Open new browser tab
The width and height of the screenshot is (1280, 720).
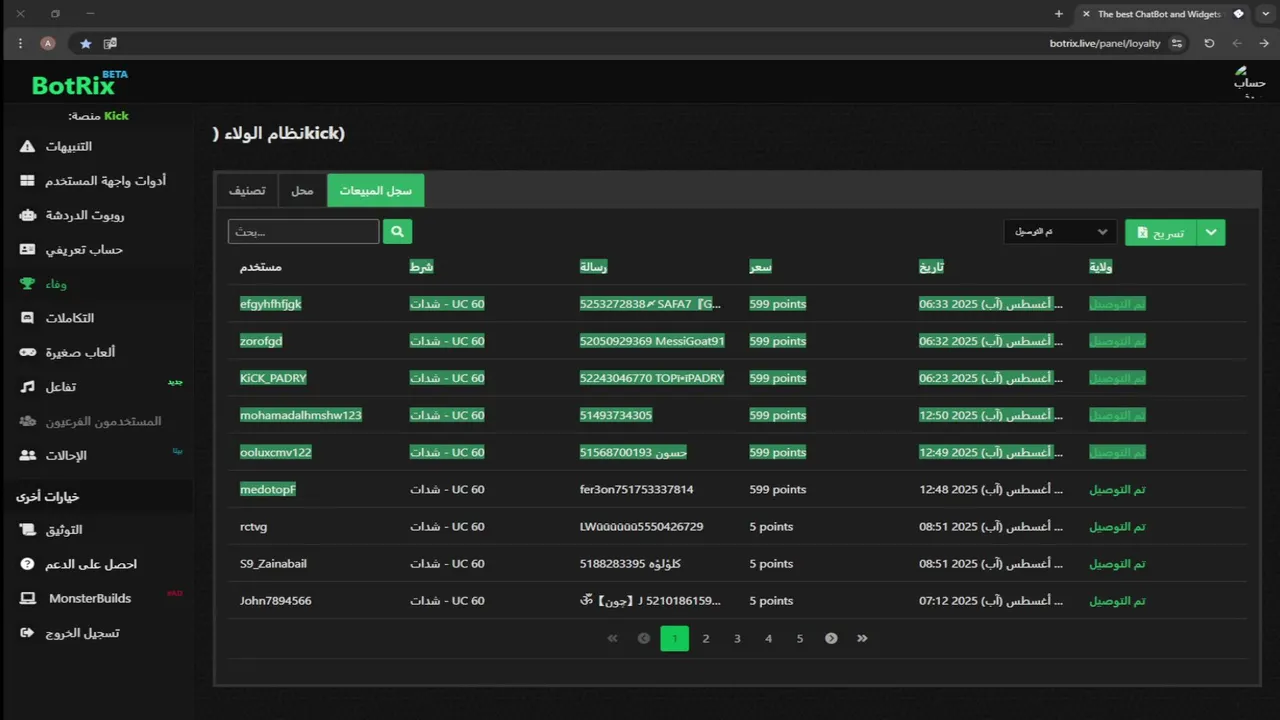(1059, 14)
